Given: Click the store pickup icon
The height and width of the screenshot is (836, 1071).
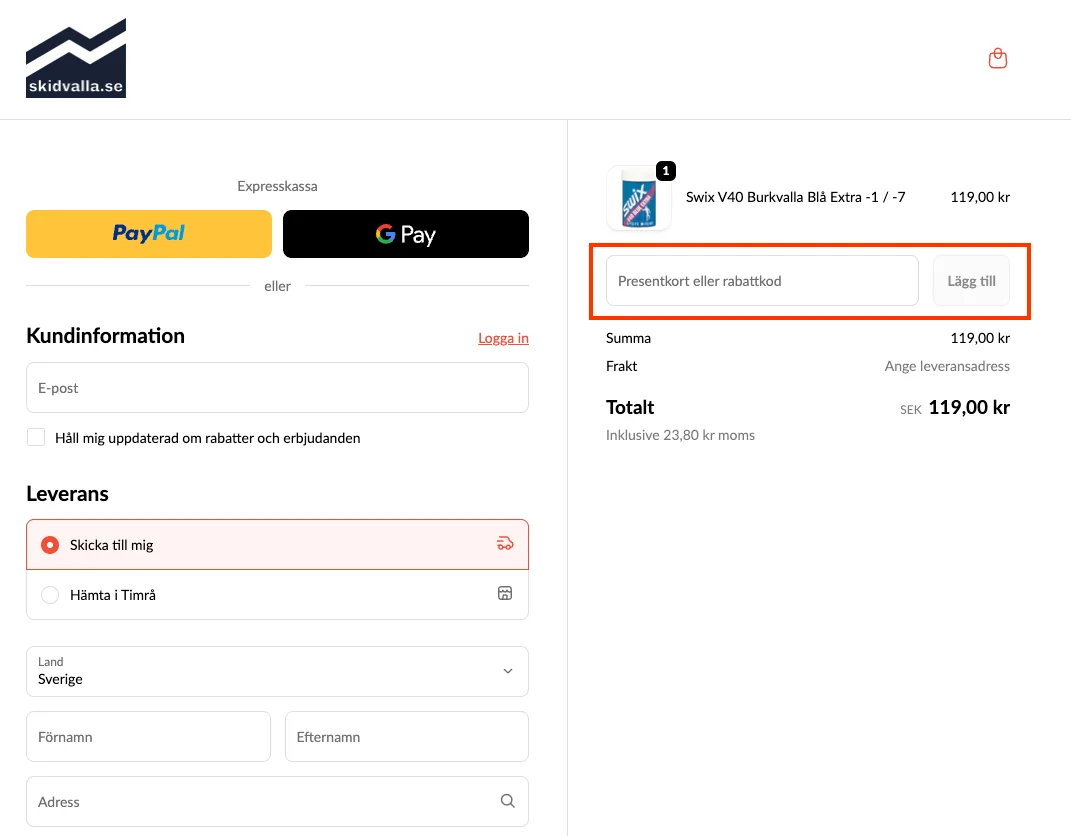Looking at the screenshot, I should pyautogui.click(x=505, y=594).
